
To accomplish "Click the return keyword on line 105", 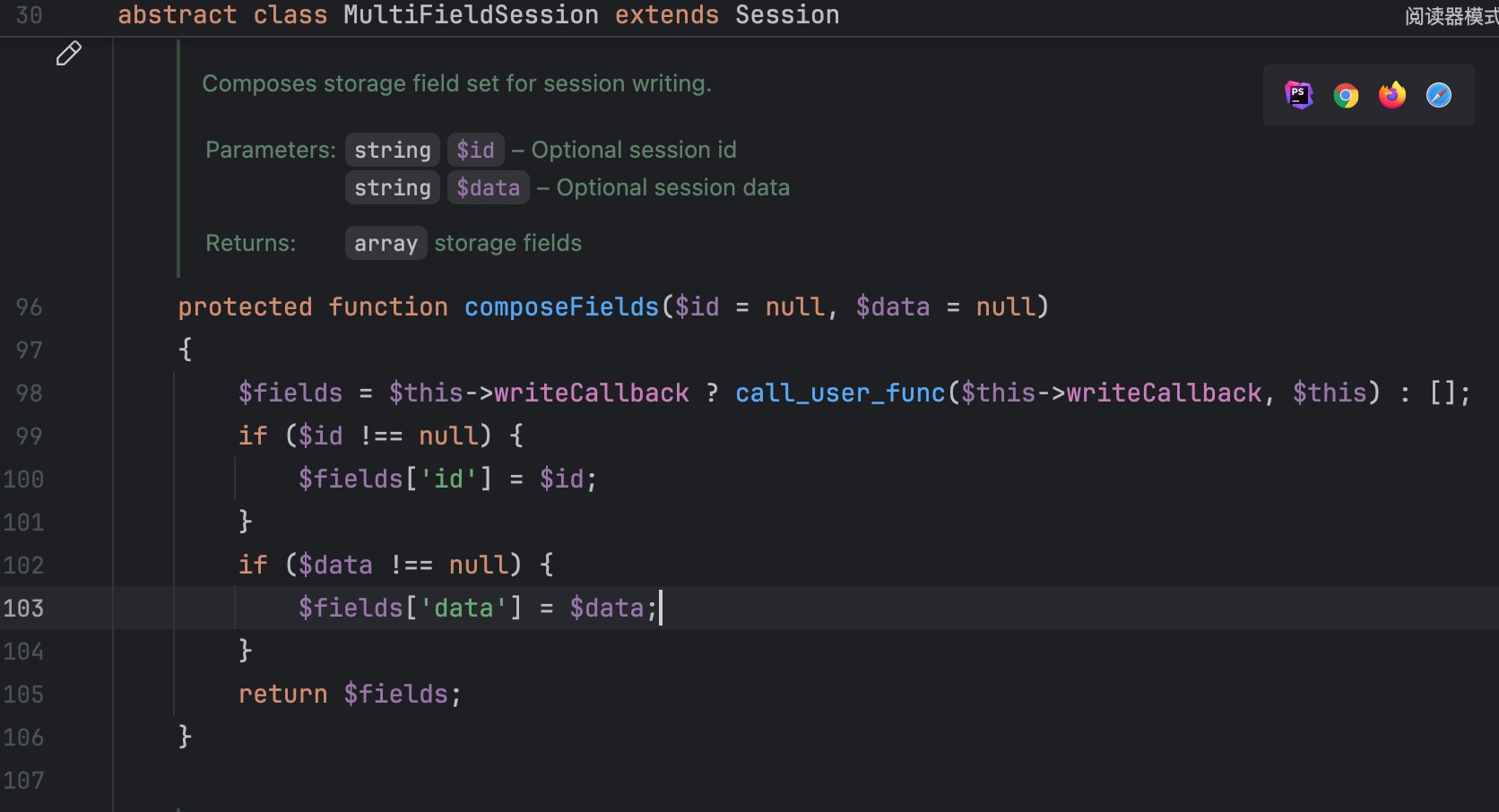I will click(282, 695).
